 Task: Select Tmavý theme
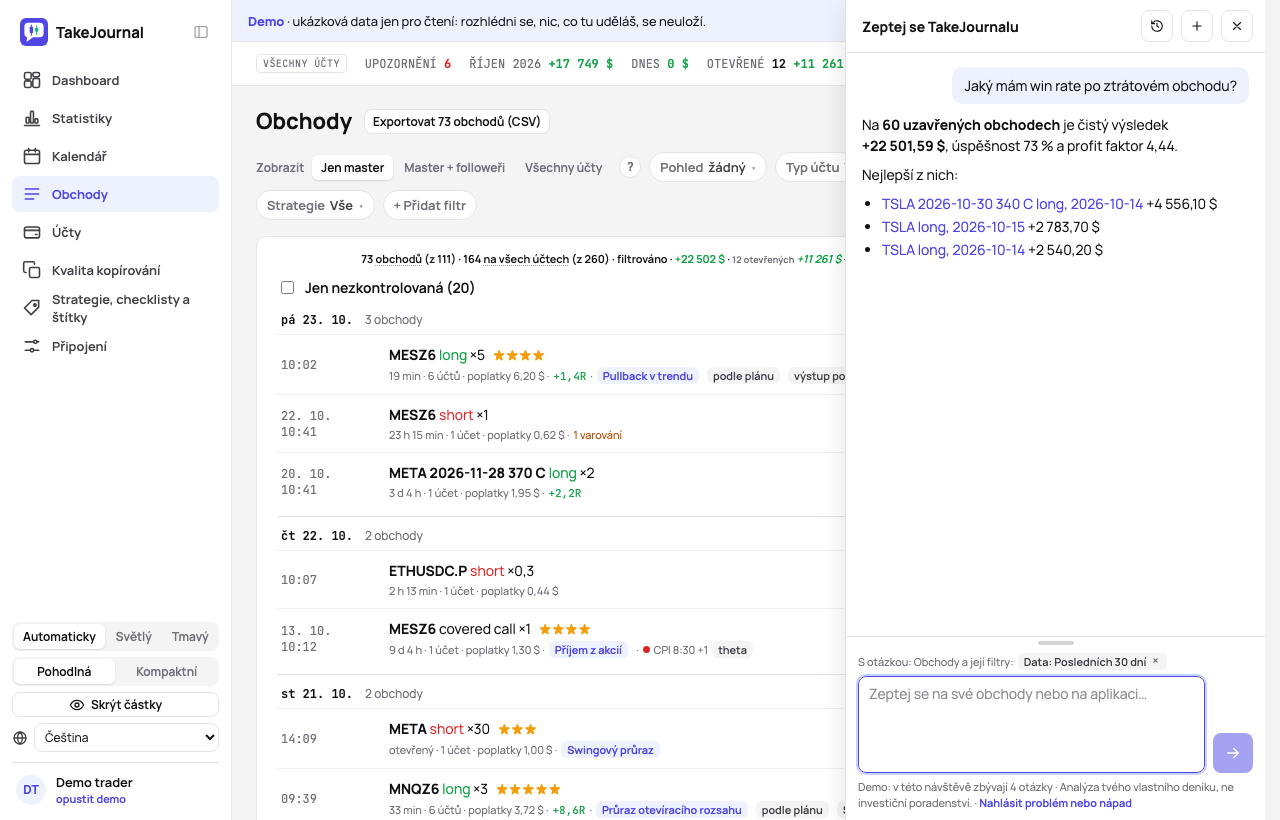pos(190,637)
